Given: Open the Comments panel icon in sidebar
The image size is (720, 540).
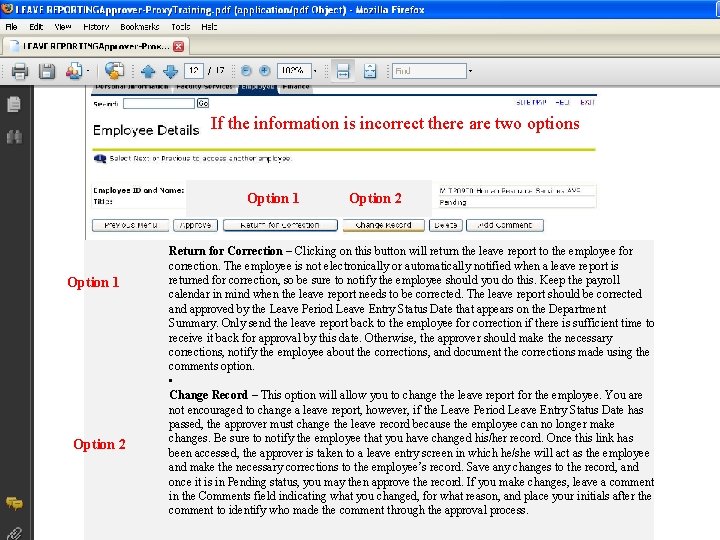Looking at the screenshot, I should pyautogui.click(x=14, y=503).
